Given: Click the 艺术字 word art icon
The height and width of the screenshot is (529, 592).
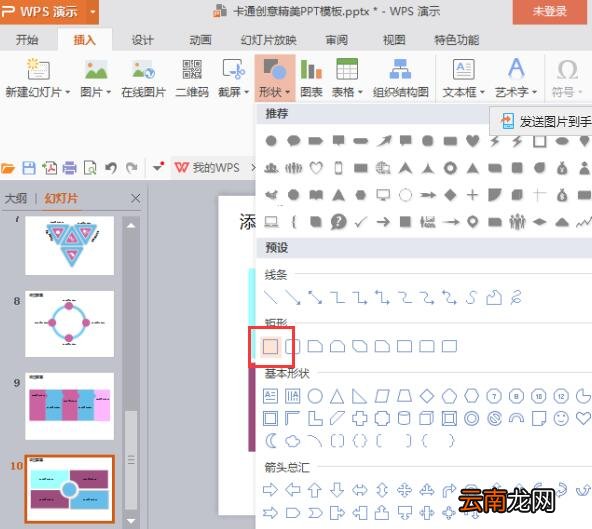Looking at the screenshot, I should 516,69.
